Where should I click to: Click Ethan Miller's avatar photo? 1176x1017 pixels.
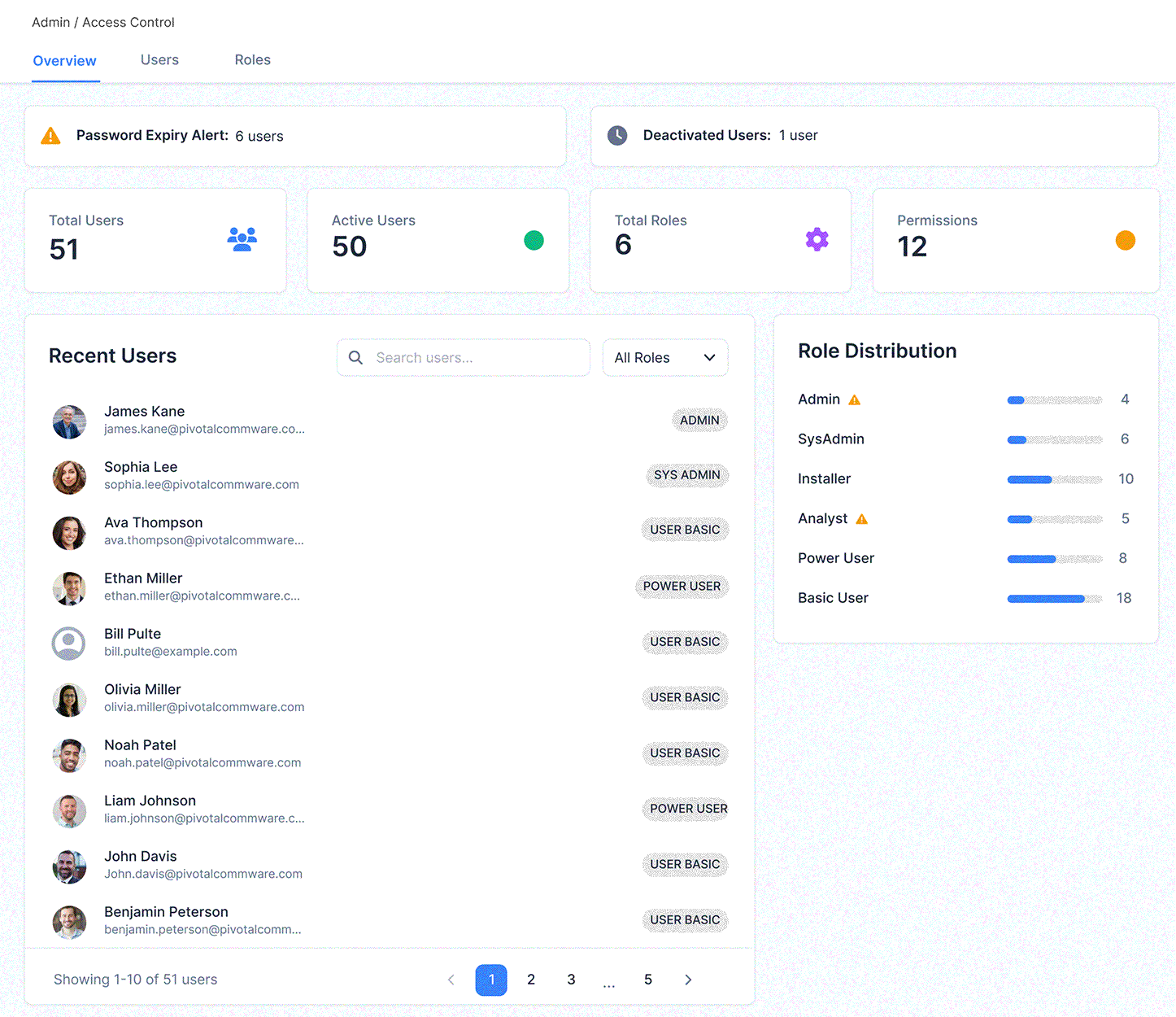point(69,588)
